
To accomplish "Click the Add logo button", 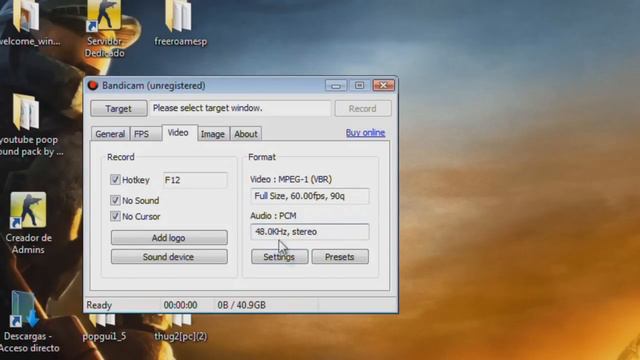I will [x=169, y=238].
